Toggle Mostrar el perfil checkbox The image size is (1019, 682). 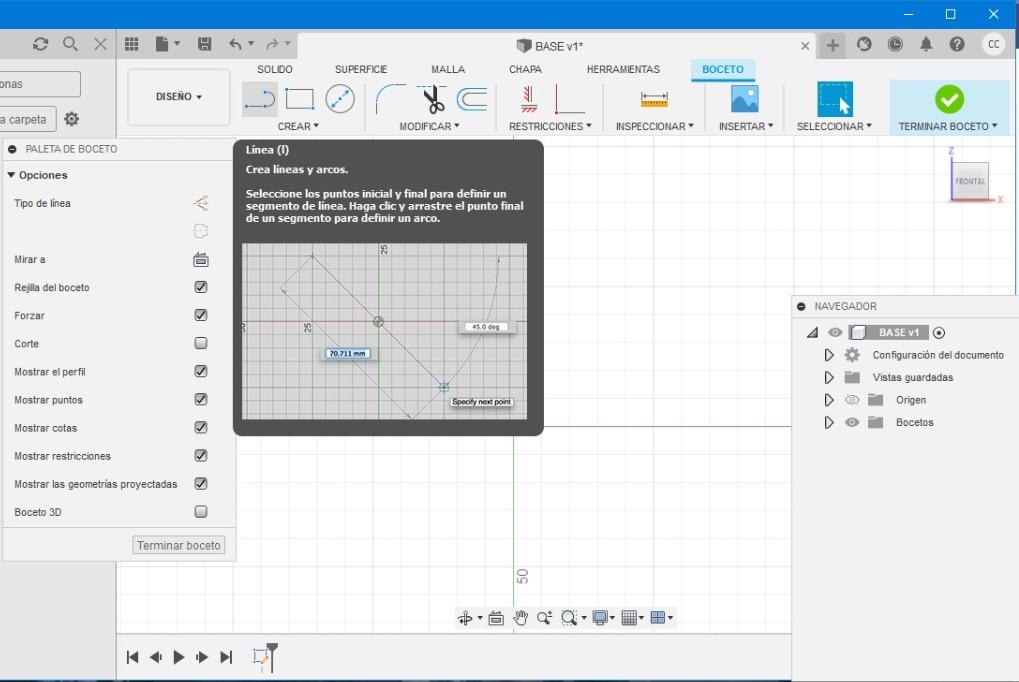coord(201,371)
